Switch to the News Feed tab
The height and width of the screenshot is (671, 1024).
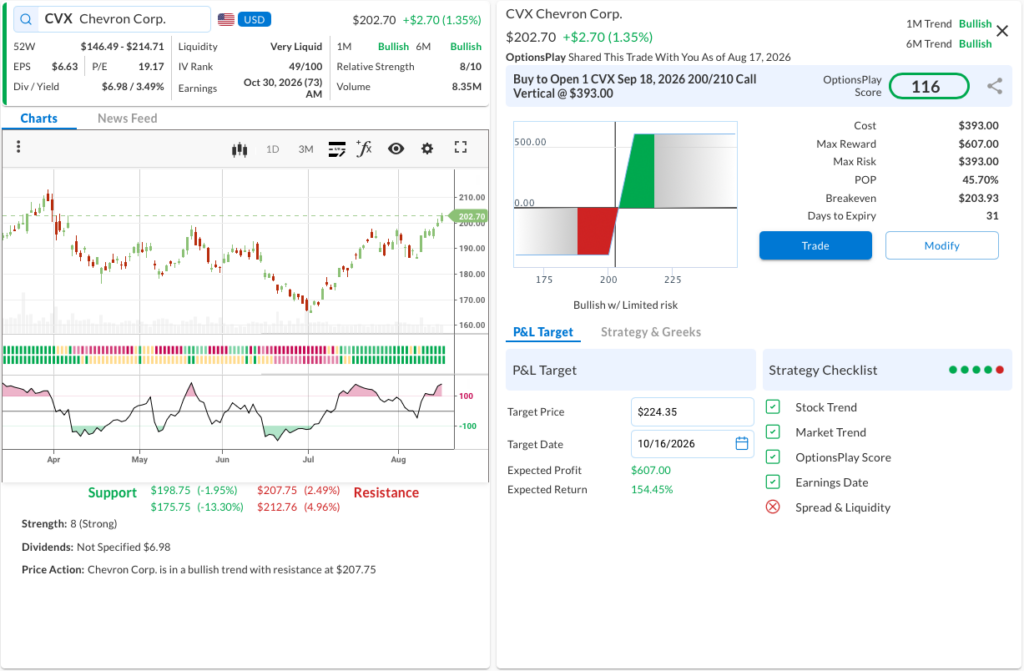(127, 118)
